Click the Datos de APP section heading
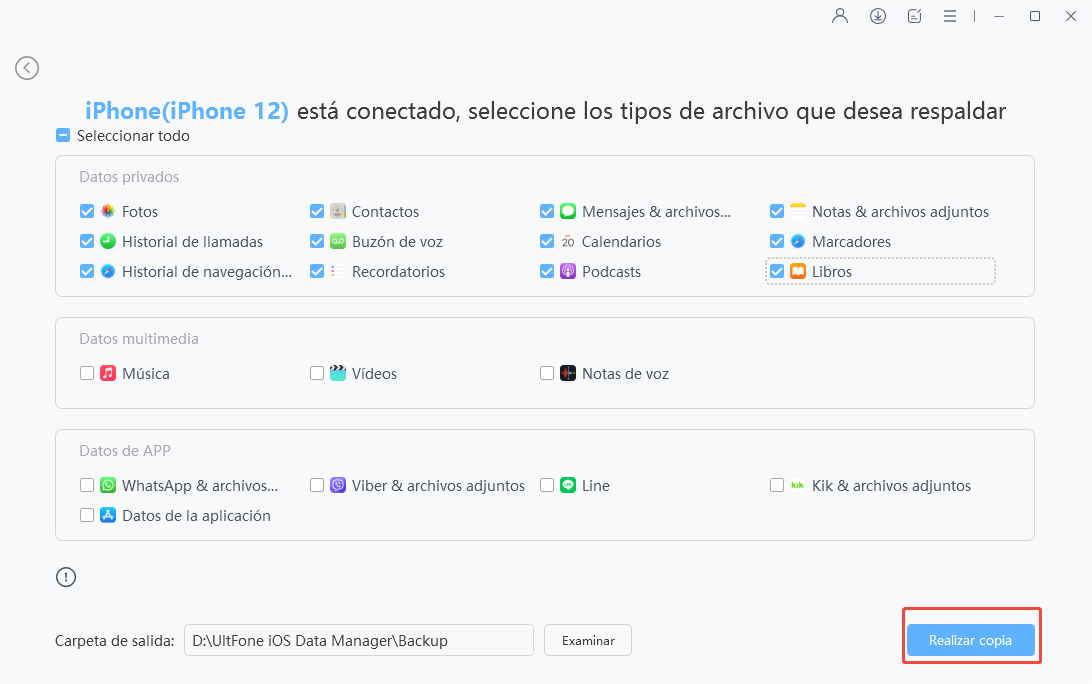The width and height of the screenshot is (1092, 684). tap(125, 451)
